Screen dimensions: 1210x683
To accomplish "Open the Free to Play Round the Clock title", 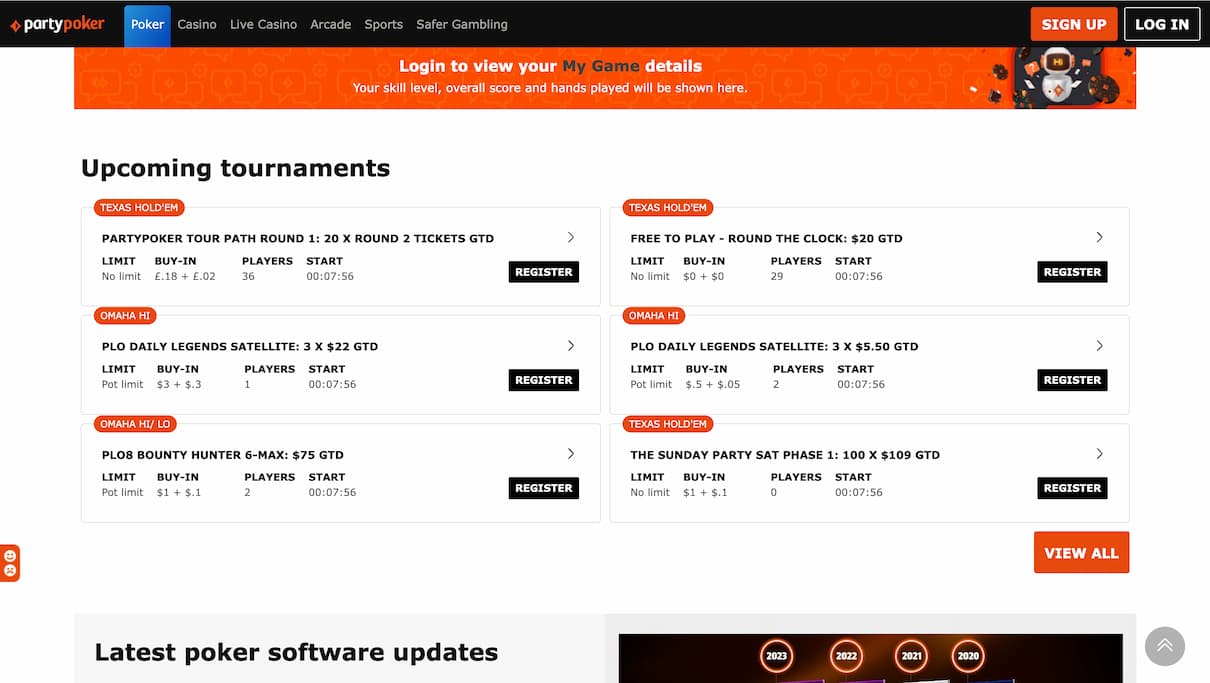I will (x=766, y=239).
